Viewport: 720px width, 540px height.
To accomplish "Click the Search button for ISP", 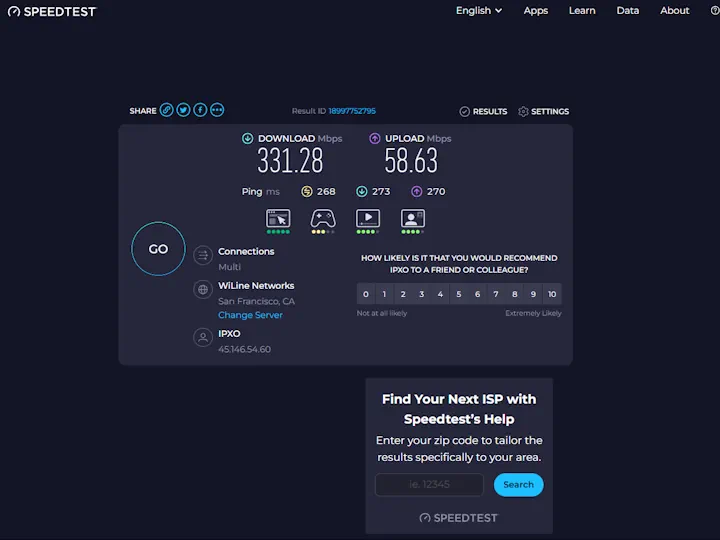I will pyautogui.click(x=518, y=484).
